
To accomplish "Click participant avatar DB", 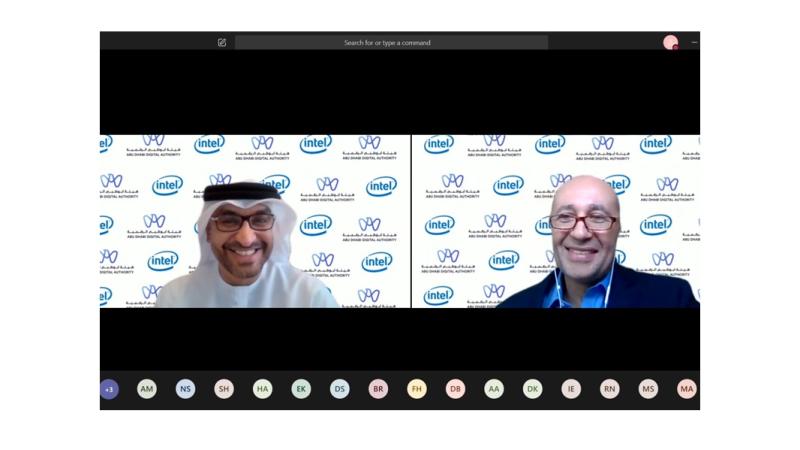I will tap(455, 389).
